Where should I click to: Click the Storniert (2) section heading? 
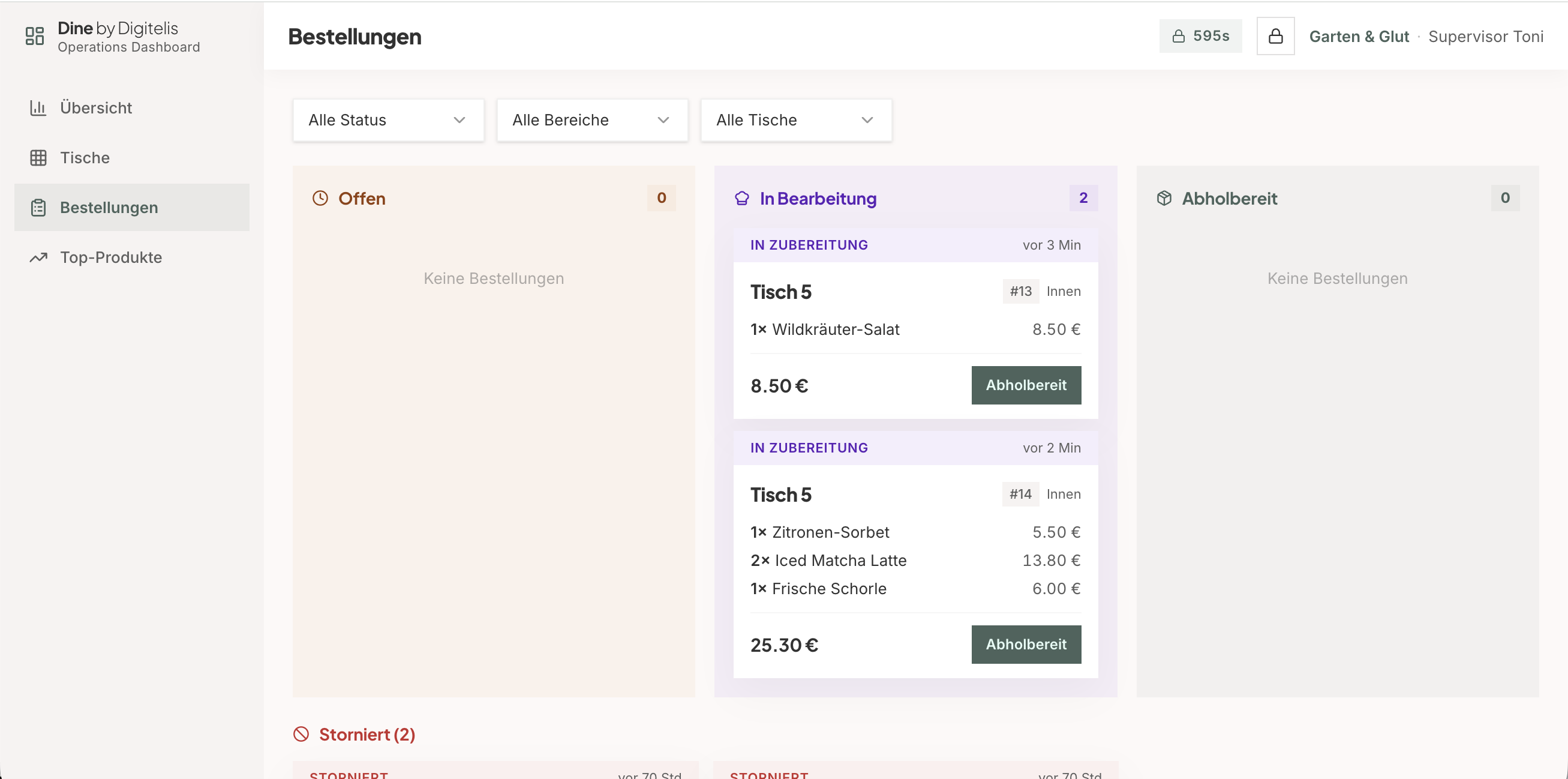[367, 735]
